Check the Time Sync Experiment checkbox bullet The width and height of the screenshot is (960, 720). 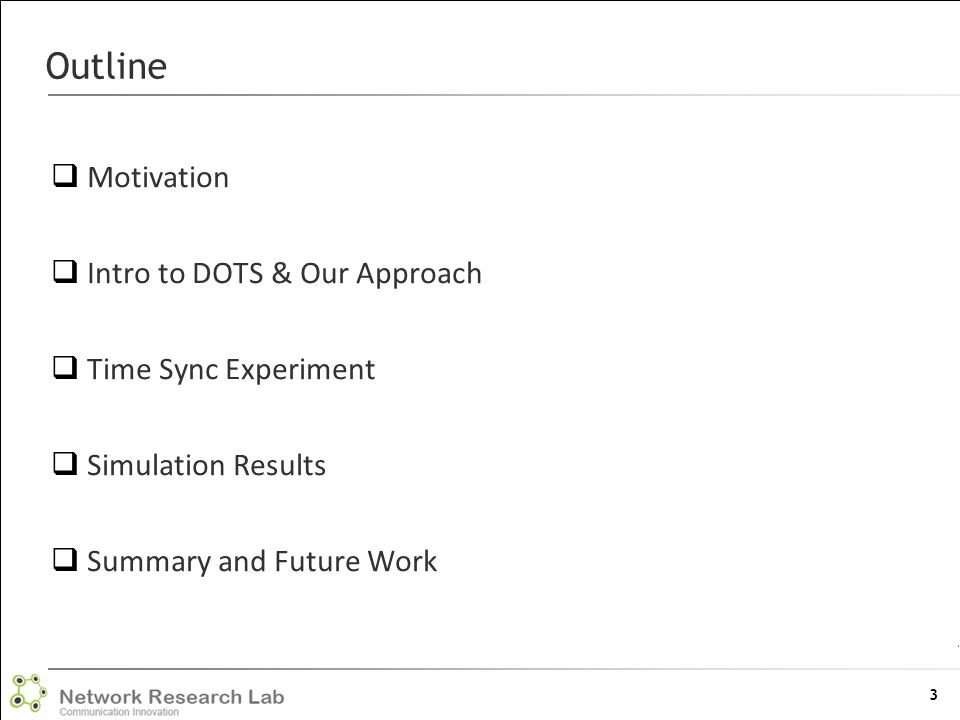65,367
